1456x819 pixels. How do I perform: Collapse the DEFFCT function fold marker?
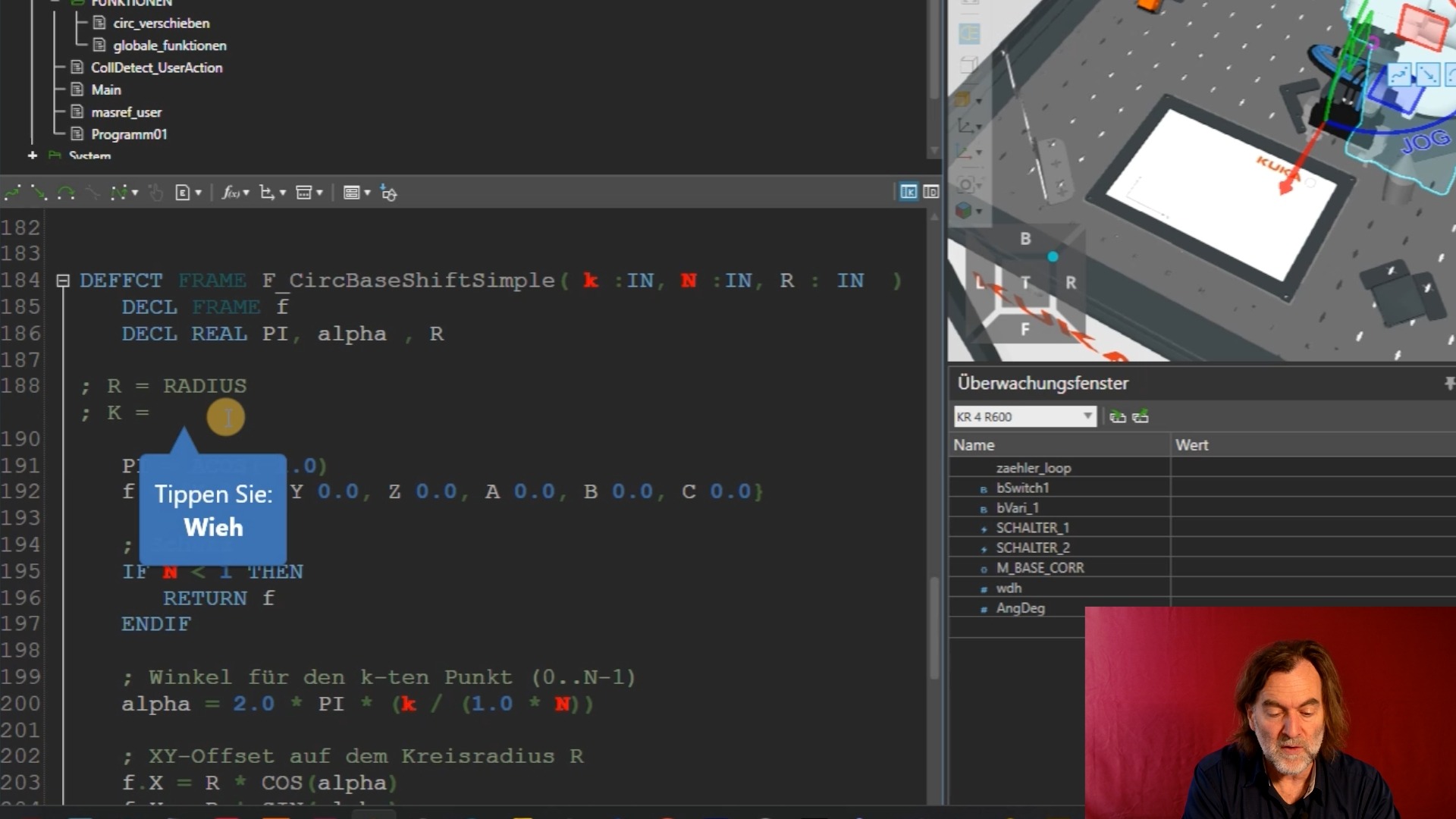(x=64, y=281)
